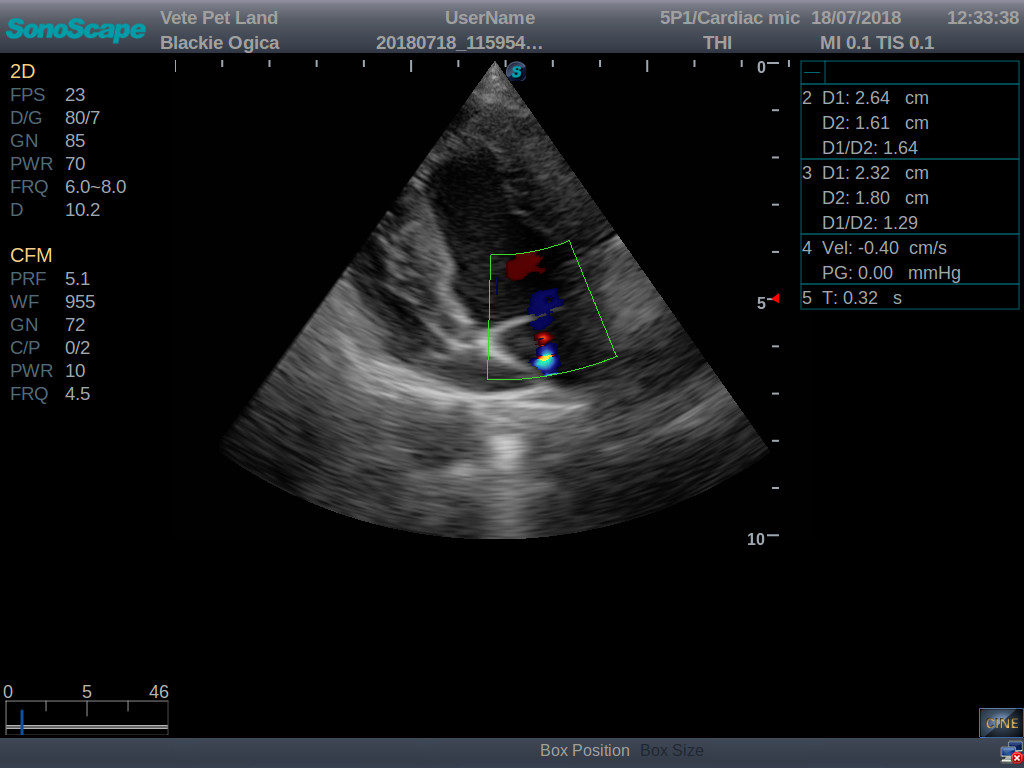Click the 2D FRQ 6.0~8.0 parameter
The image size is (1024, 768).
pyautogui.click(x=68, y=187)
